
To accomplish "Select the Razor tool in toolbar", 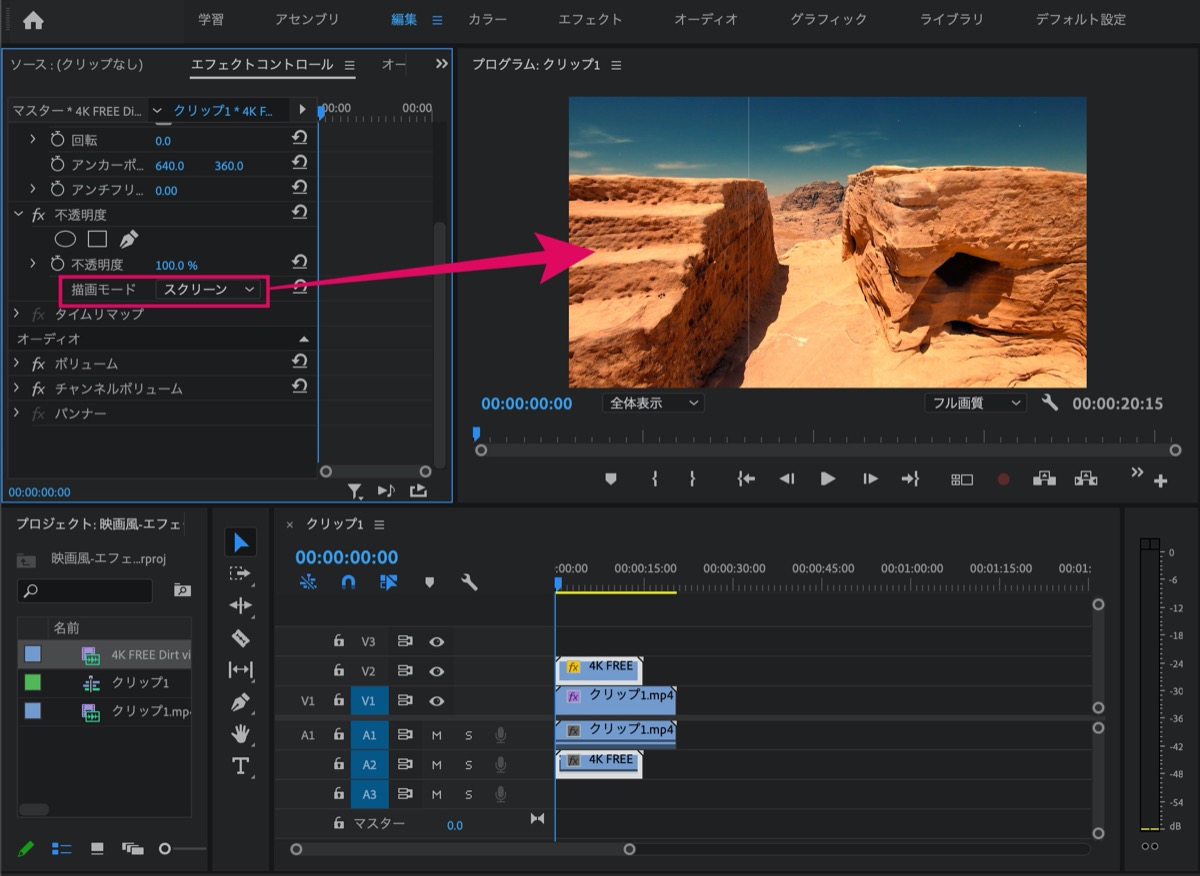I will 240,638.
